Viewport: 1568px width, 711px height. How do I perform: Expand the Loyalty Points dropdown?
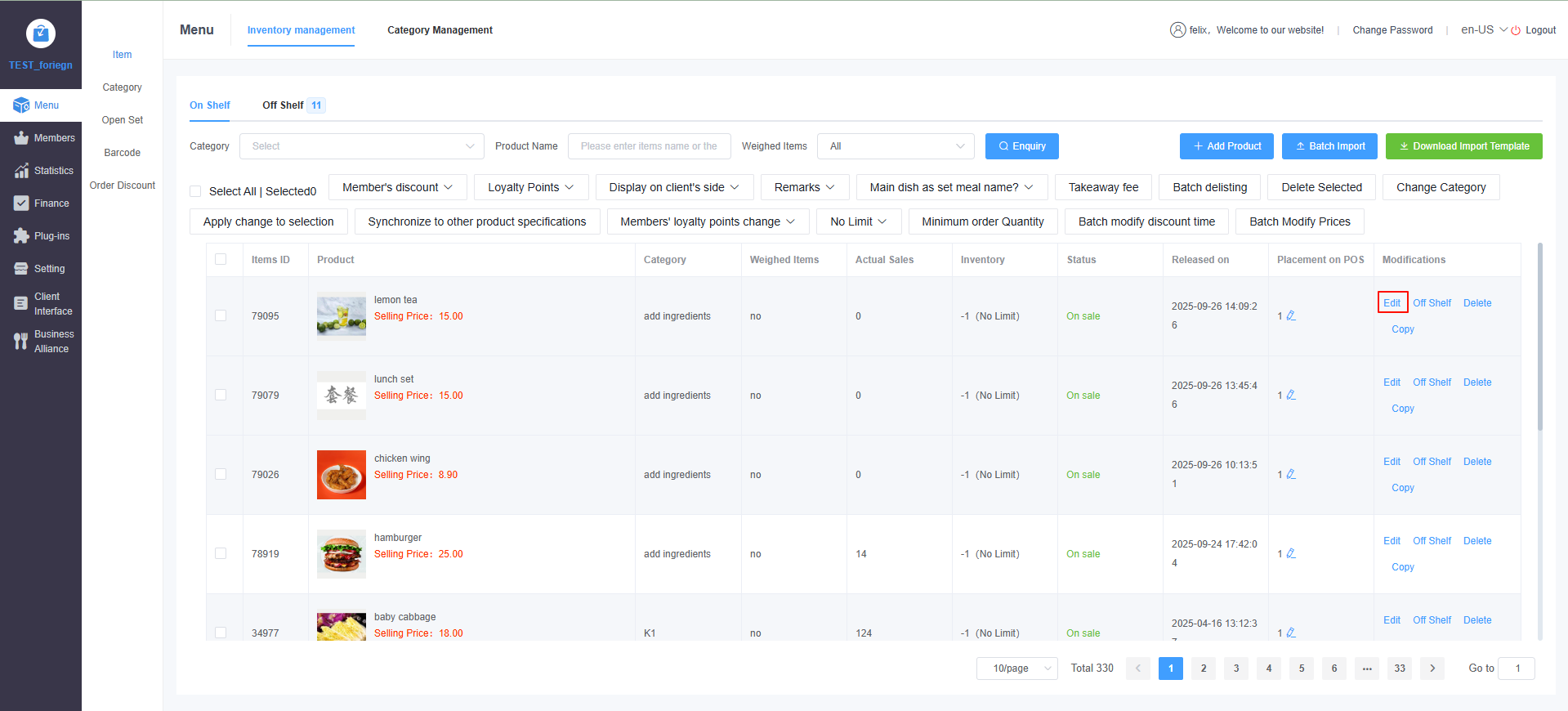pyautogui.click(x=530, y=187)
